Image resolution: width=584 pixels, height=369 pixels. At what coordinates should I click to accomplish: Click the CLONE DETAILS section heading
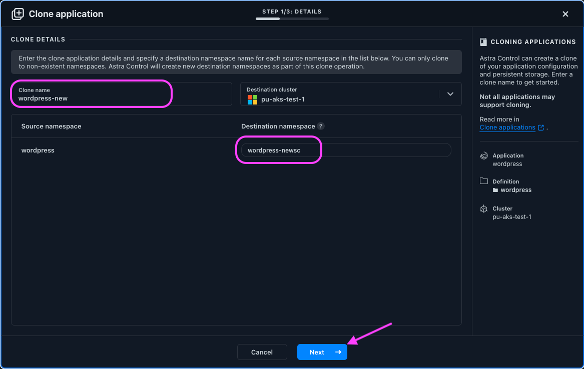coord(38,39)
